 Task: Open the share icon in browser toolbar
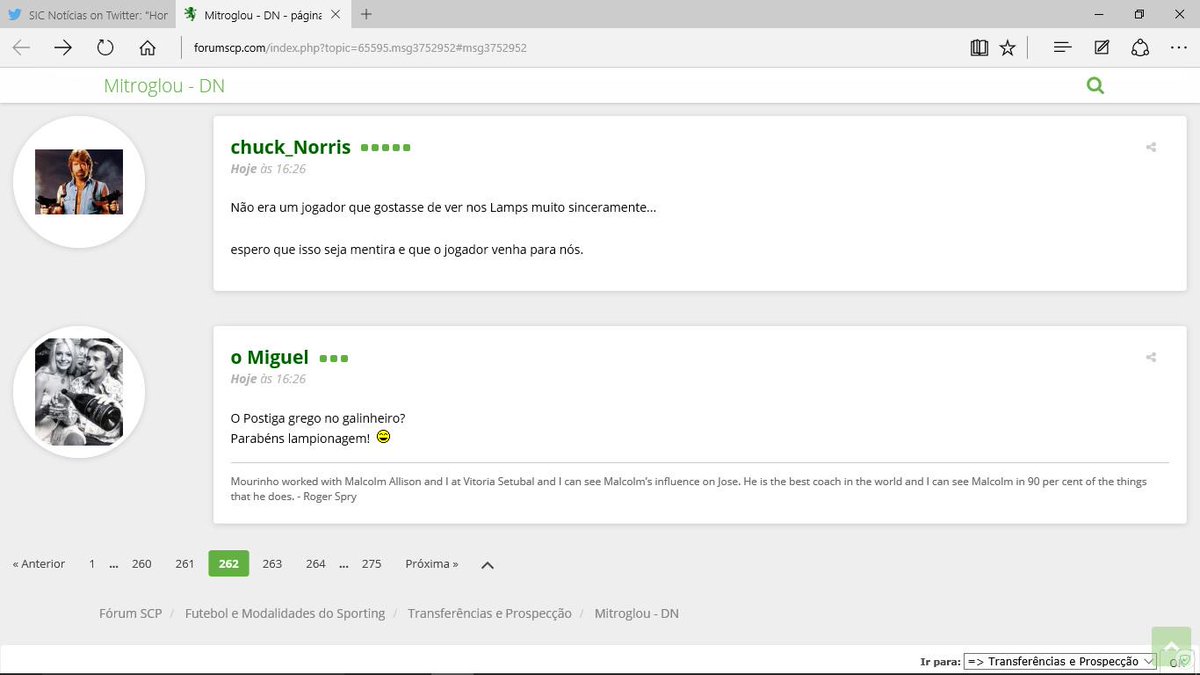[x=1140, y=47]
